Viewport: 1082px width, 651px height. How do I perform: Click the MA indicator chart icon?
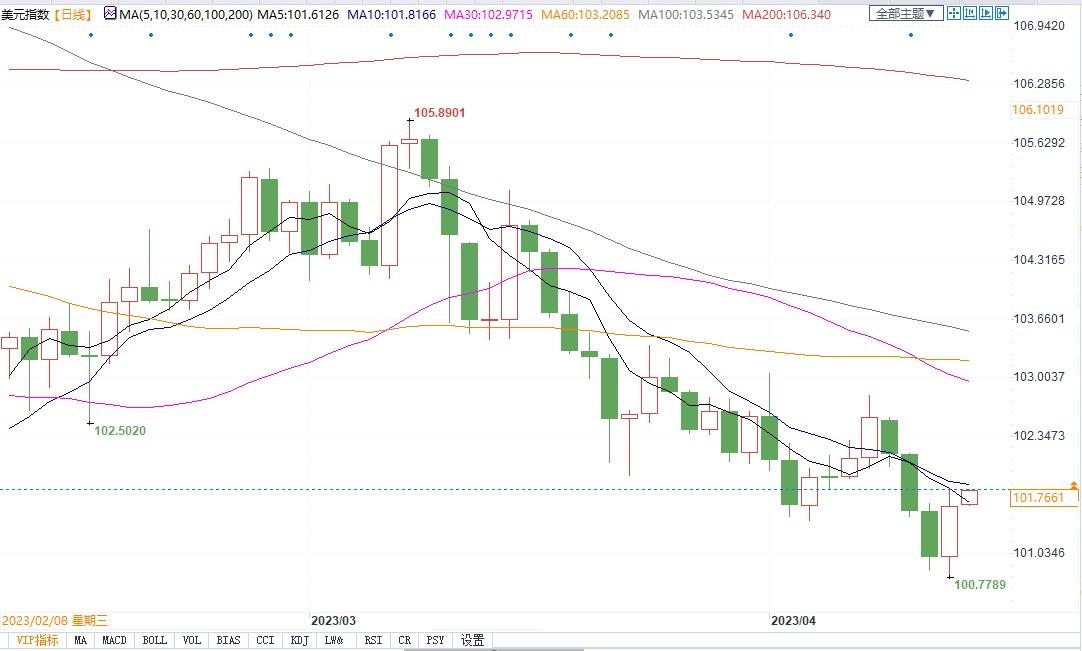pos(110,13)
